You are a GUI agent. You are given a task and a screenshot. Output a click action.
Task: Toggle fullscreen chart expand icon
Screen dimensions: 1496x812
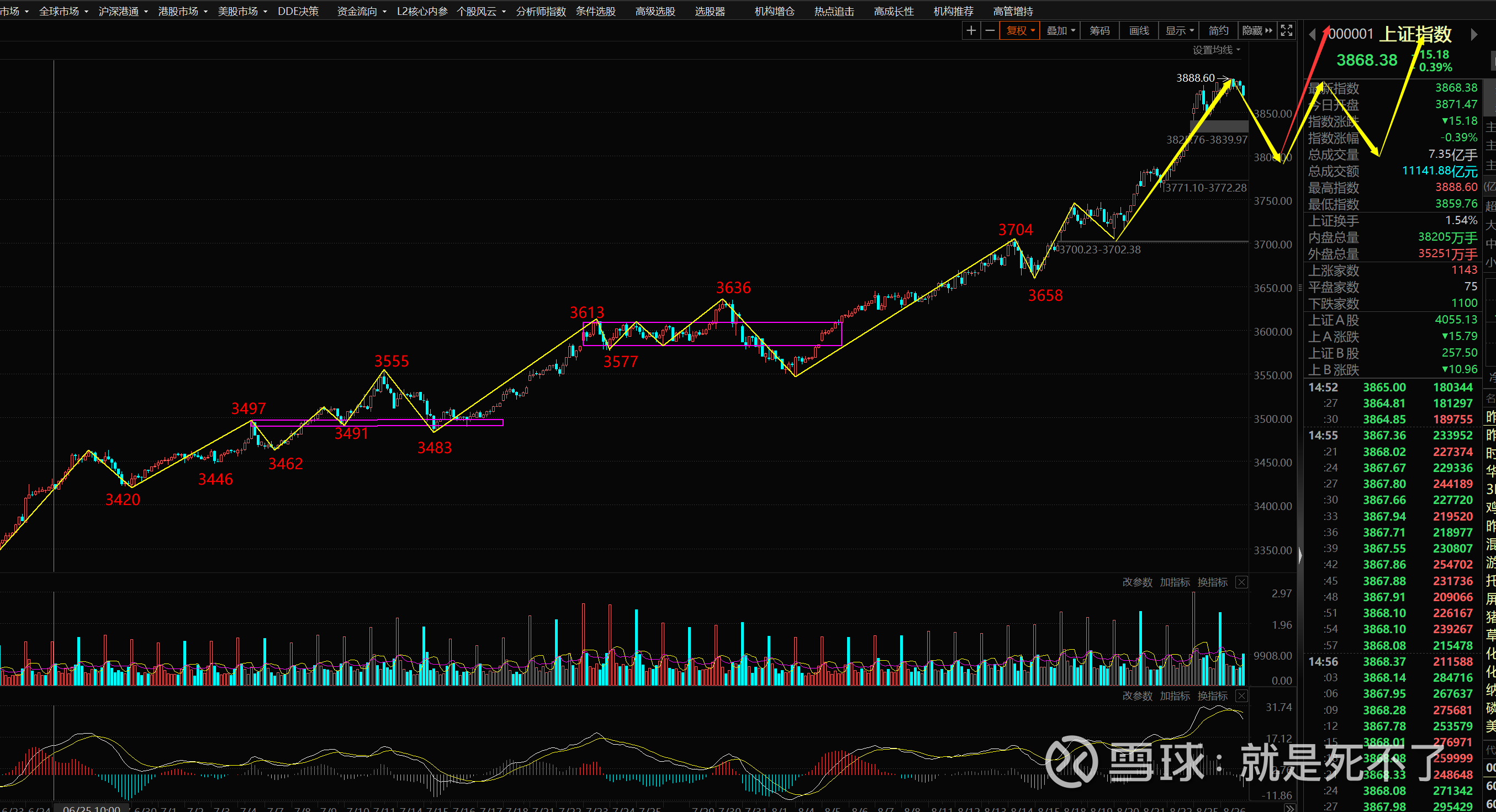tap(1286, 30)
